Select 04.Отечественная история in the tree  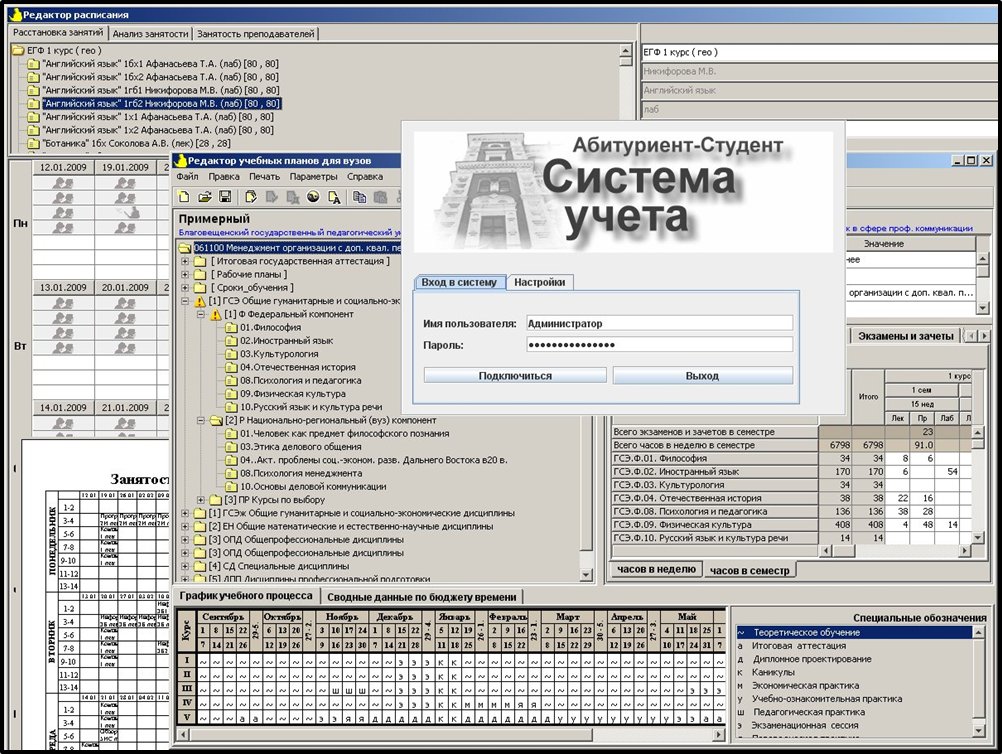(x=298, y=367)
